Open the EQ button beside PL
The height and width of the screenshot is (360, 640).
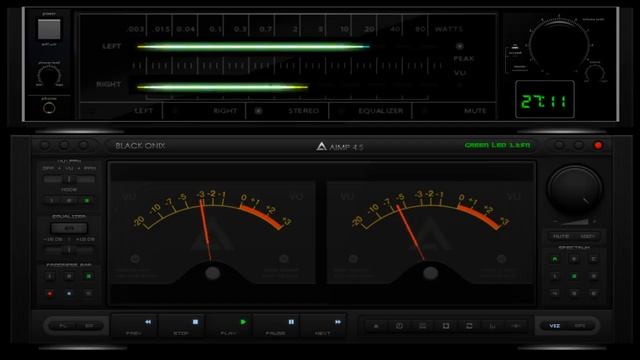pos(89,326)
